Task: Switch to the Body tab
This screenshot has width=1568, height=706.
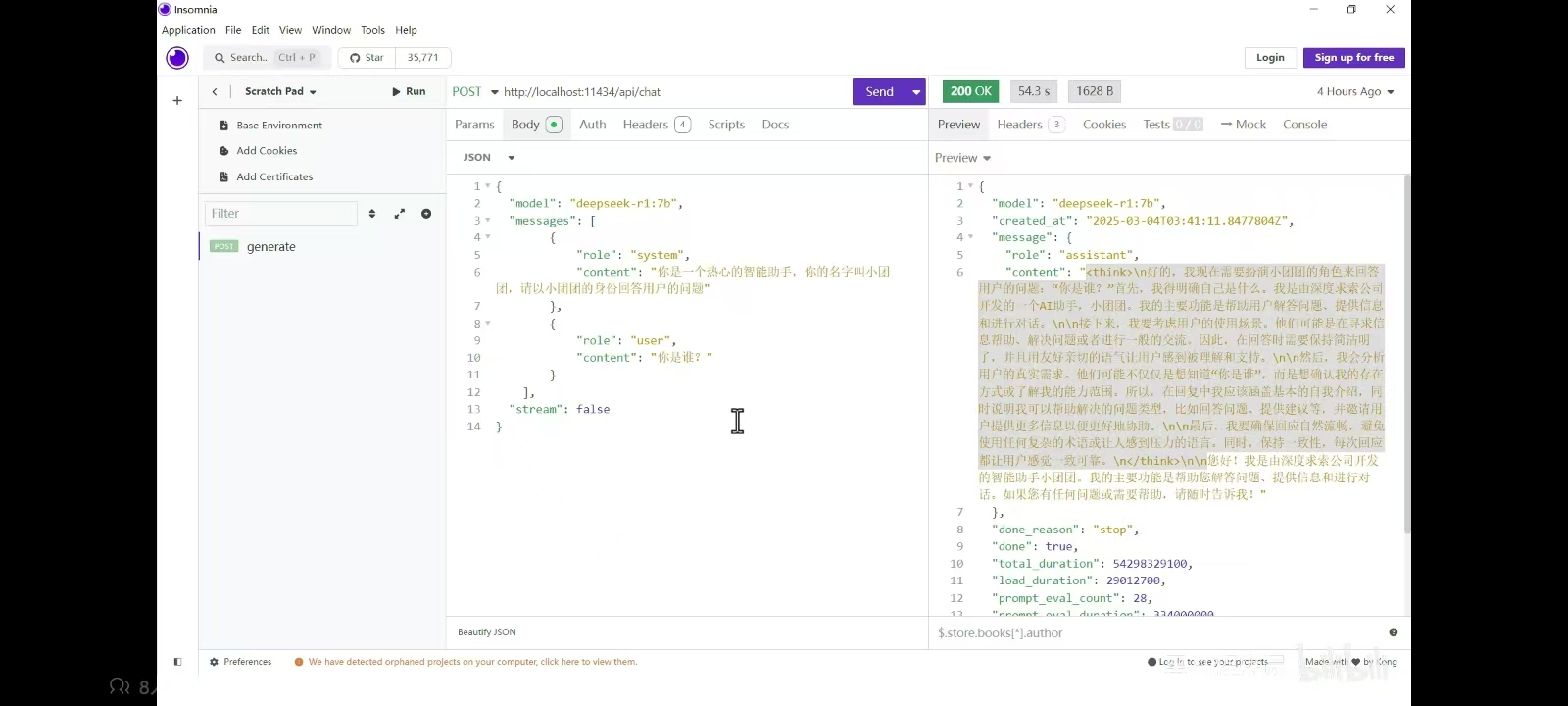Action: coord(536,125)
